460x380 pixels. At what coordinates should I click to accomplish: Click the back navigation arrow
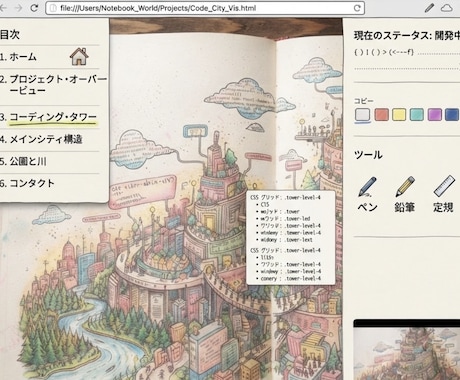(x=3, y=8)
